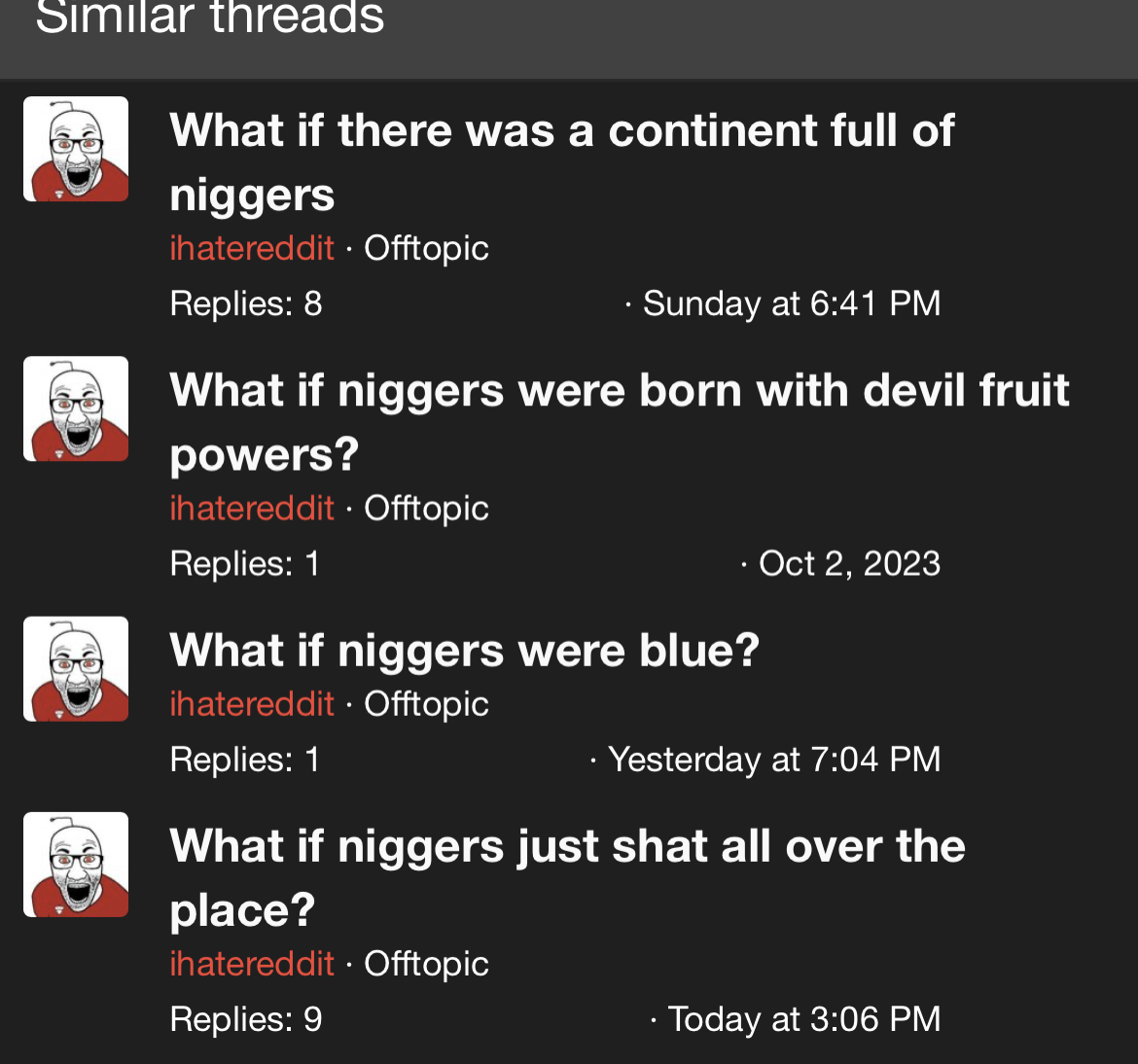
Task: Click the 'Similar threads' section header
Action: (x=210, y=16)
